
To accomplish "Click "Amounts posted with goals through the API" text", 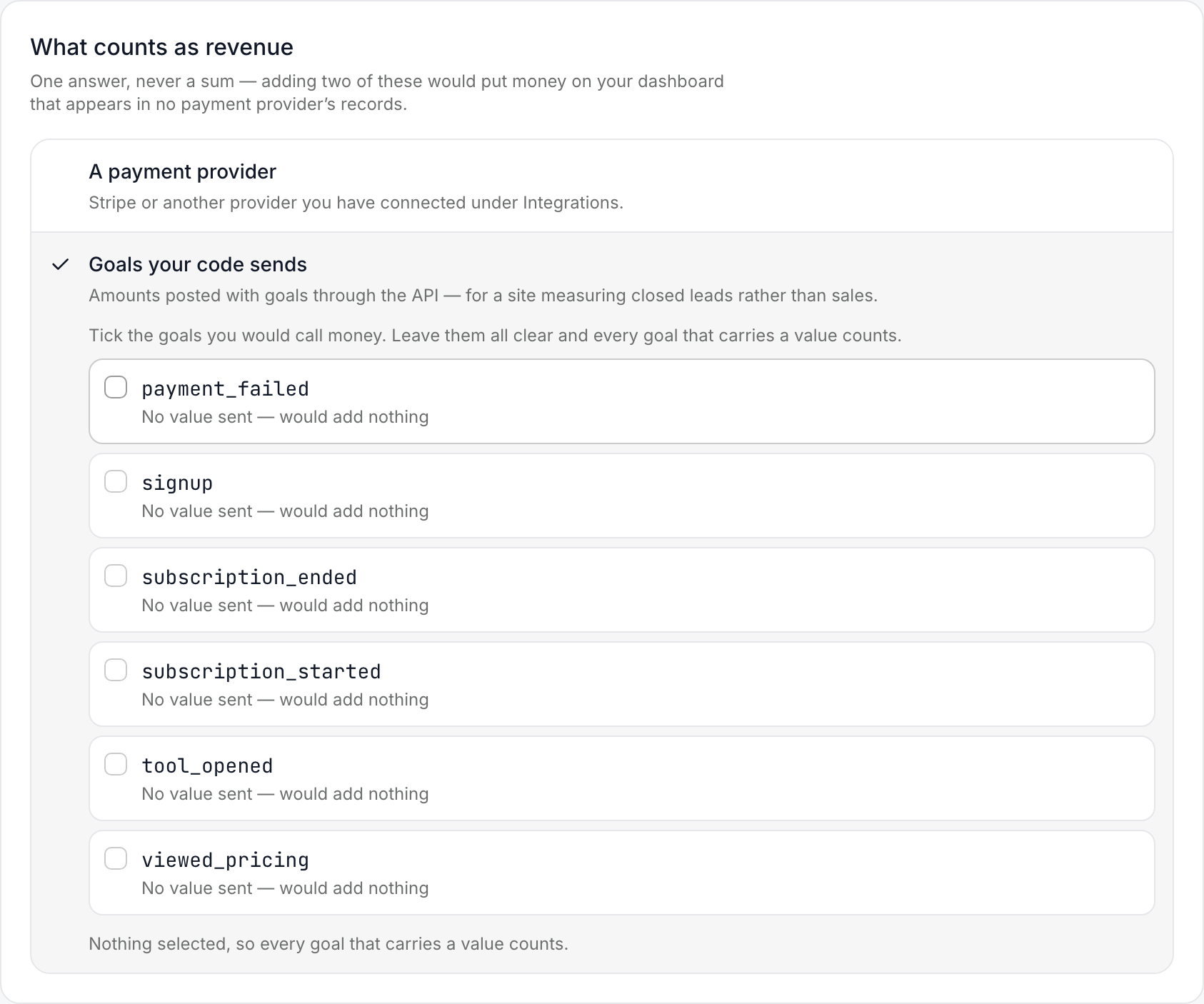I will pos(483,296).
